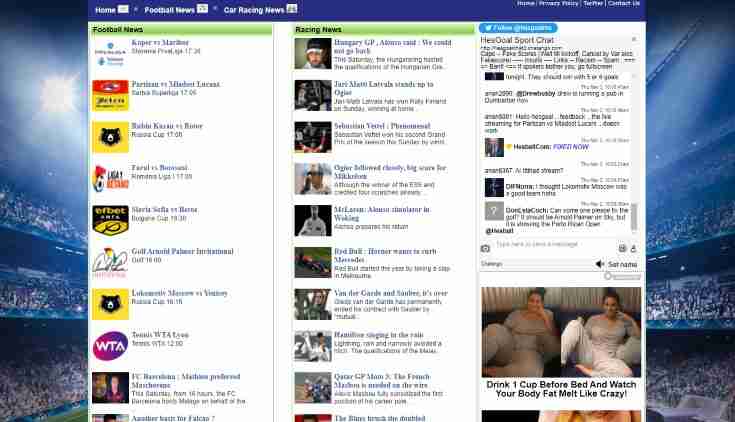The height and width of the screenshot is (422, 735).
Task: Open Lokomotiv Moscow match link
Action: (x=180, y=293)
